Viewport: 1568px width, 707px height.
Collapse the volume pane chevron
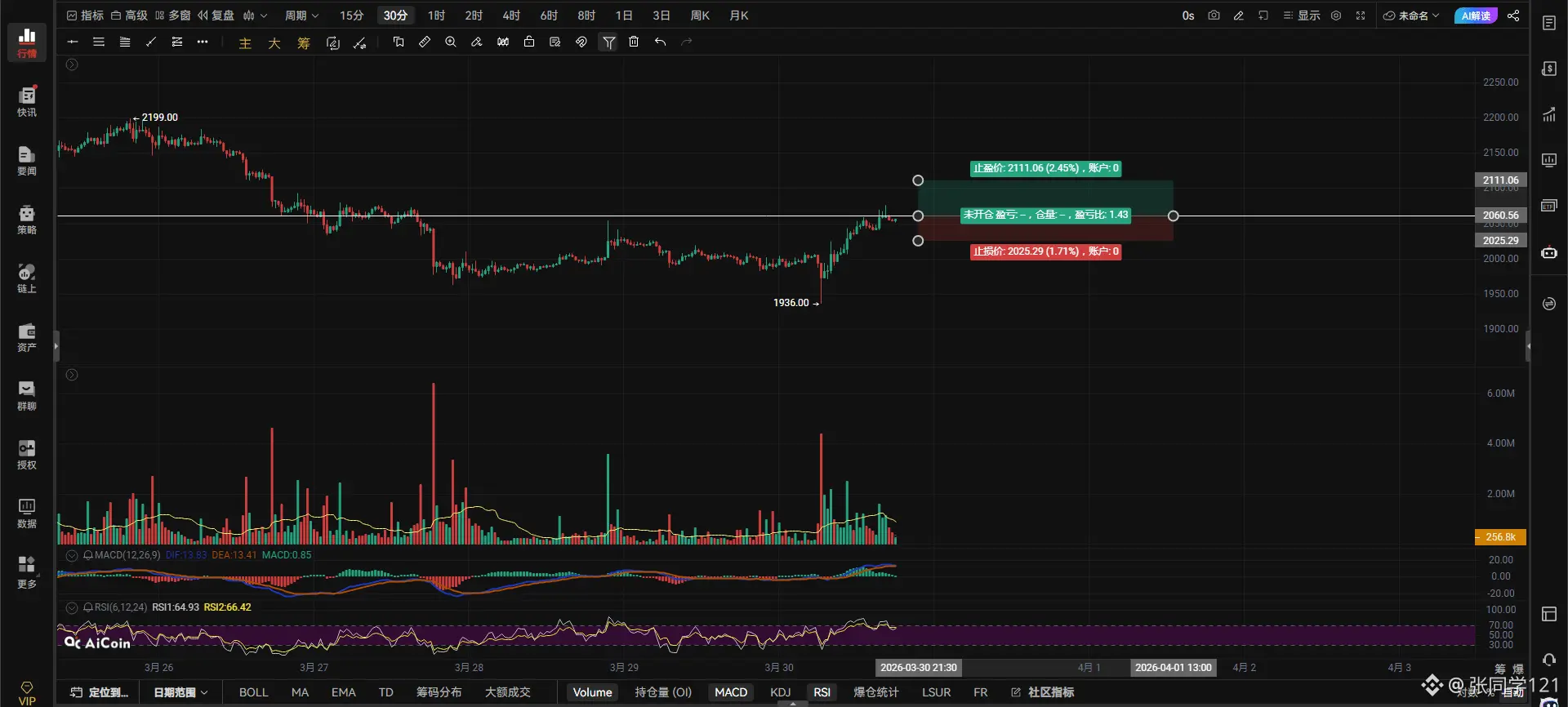click(x=72, y=375)
